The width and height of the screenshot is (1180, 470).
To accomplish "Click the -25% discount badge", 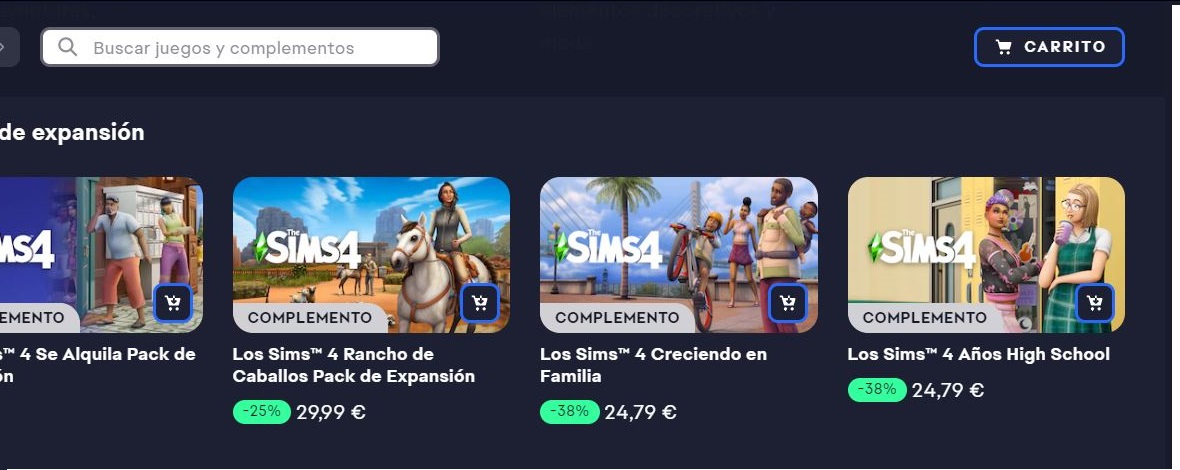I will tap(261, 411).
